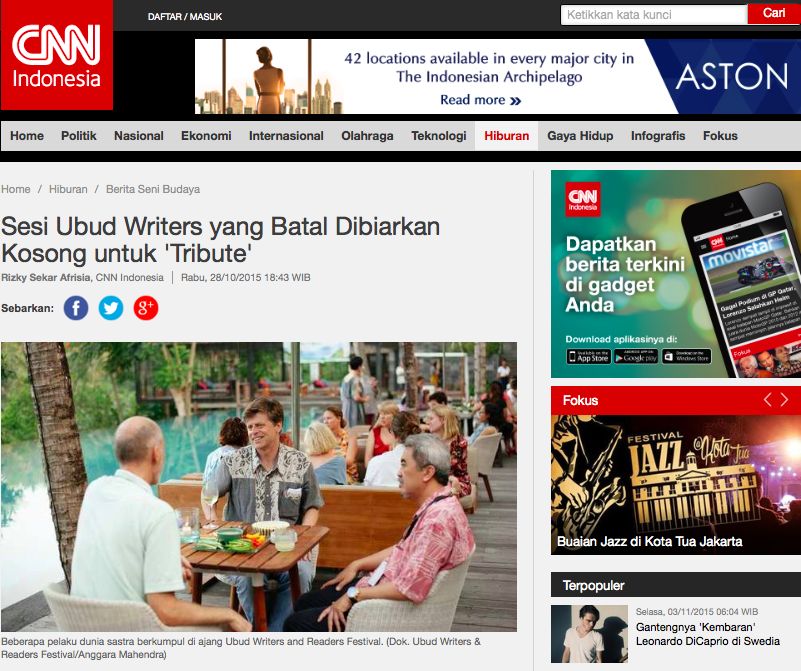Advance to next Fokus slide arrow
The width and height of the screenshot is (801, 671).
(x=784, y=400)
